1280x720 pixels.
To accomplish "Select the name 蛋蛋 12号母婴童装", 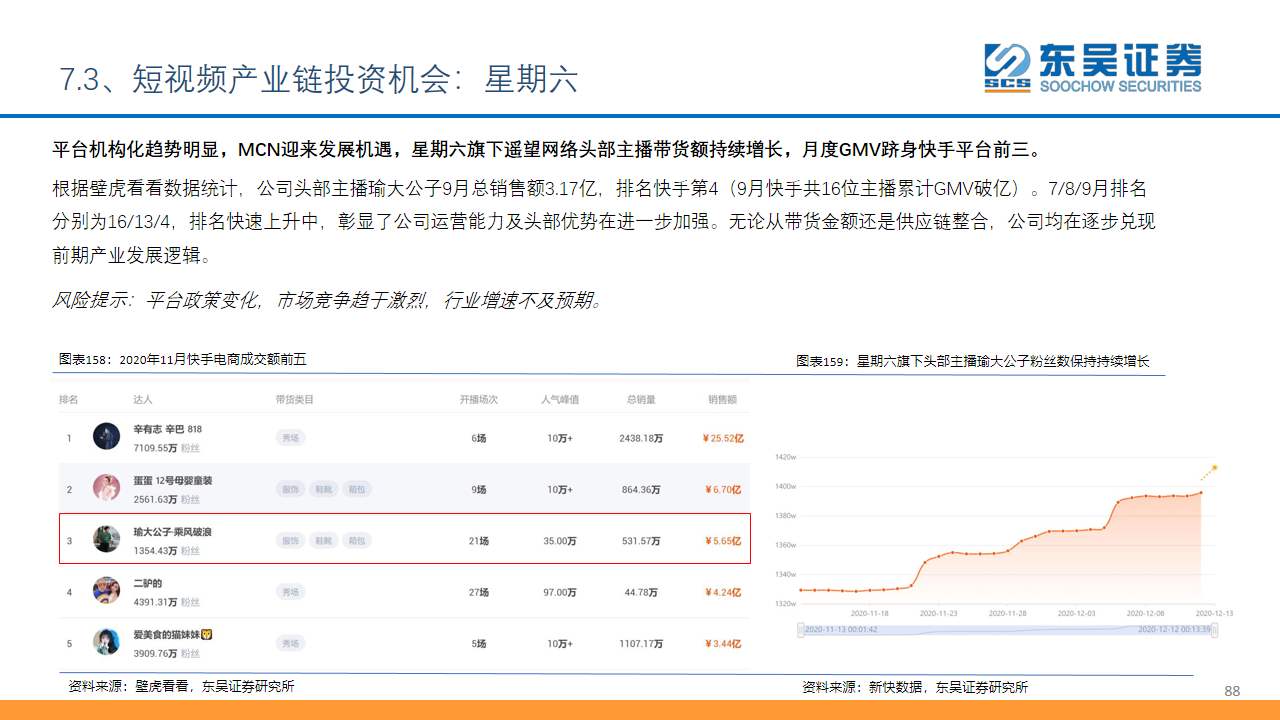I will pyautogui.click(x=172, y=481).
